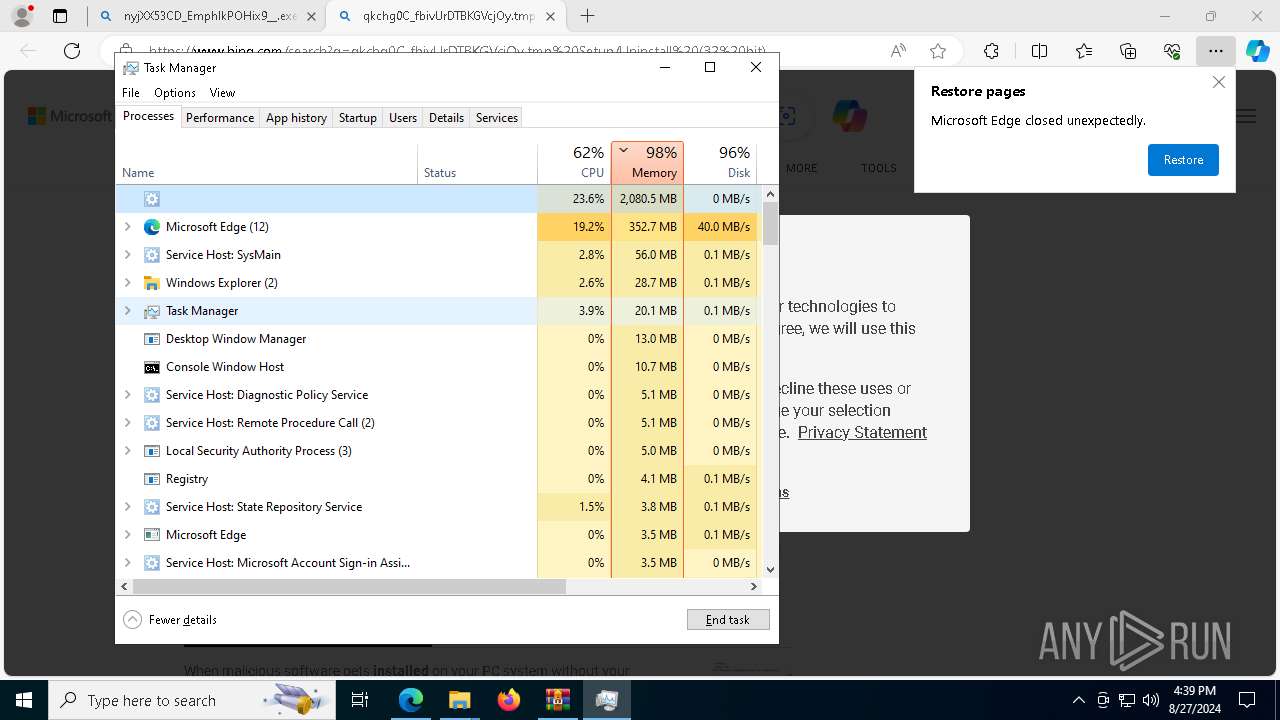Select Desktop Window Manager process
This screenshot has height=720, width=1280.
pyautogui.click(x=438, y=339)
